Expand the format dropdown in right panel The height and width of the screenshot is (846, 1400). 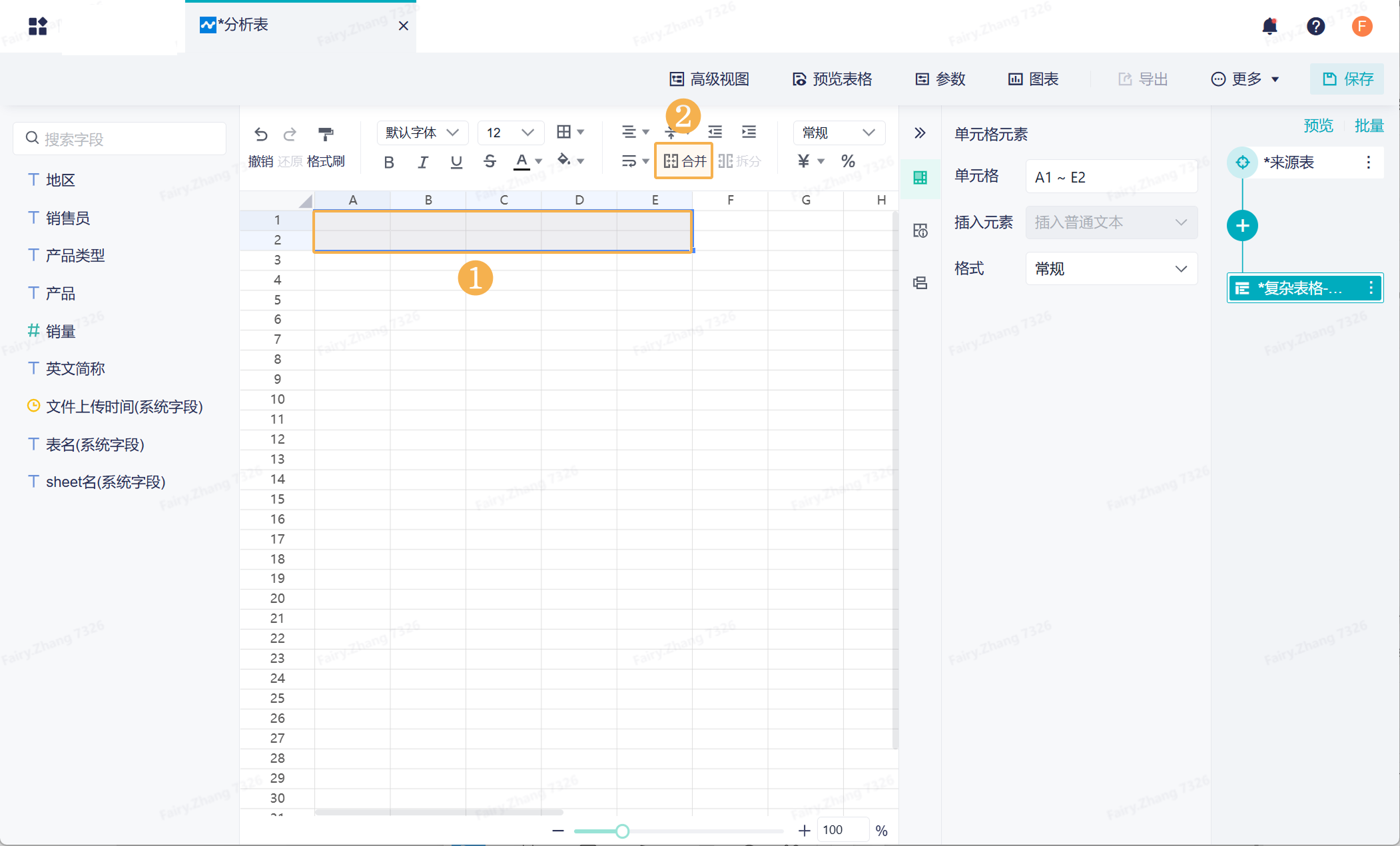pyautogui.click(x=1111, y=268)
